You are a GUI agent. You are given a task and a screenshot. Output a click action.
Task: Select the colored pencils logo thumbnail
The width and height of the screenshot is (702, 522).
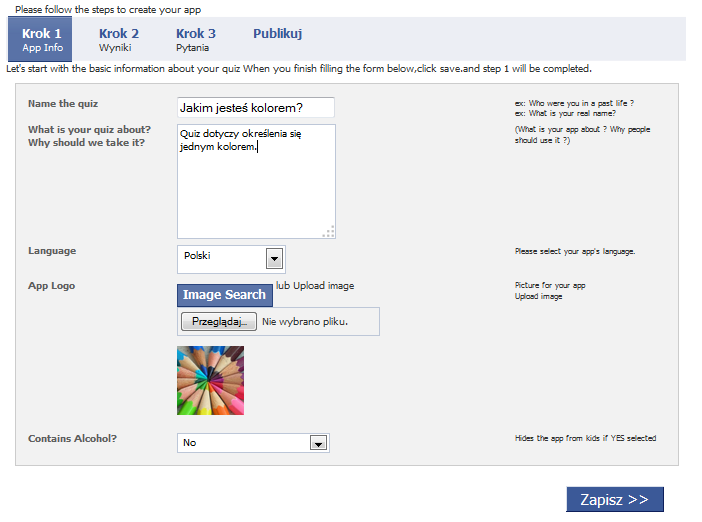tap(210, 381)
